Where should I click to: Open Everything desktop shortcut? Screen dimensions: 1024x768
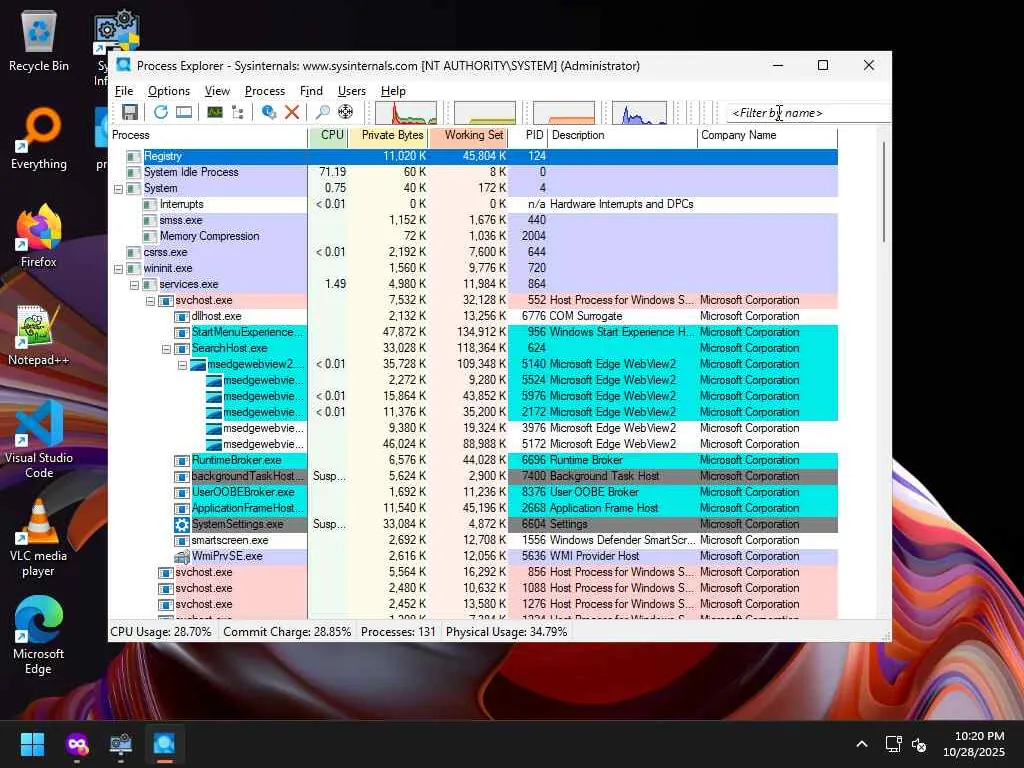pyautogui.click(x=39, y=138)
